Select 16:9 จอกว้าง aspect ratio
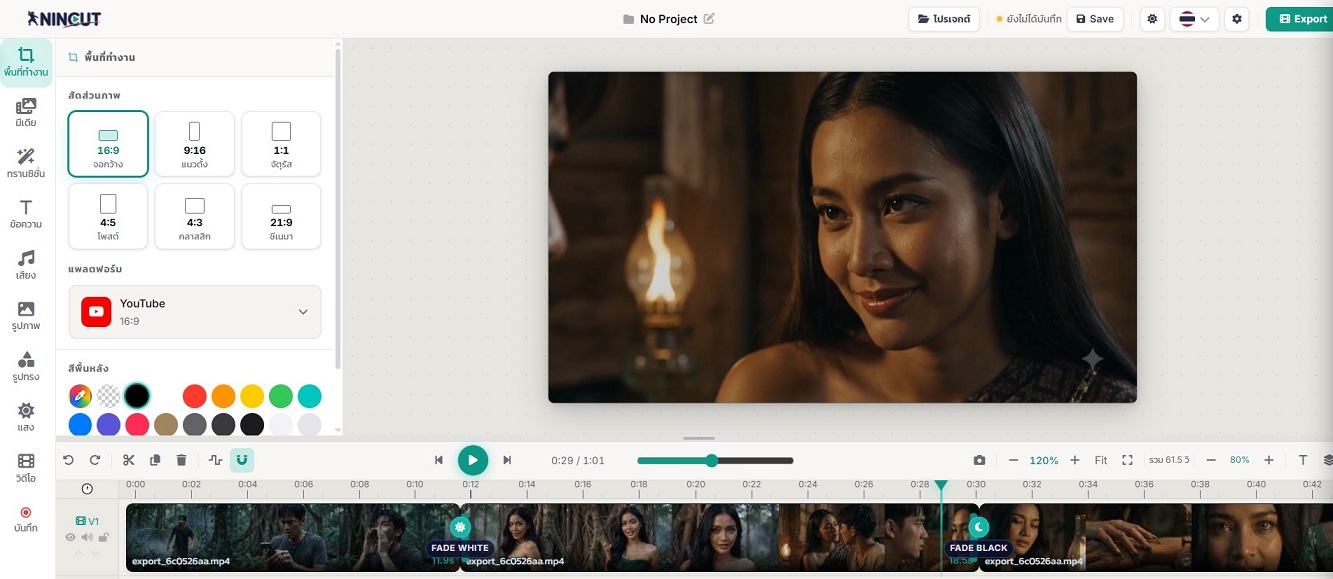Viewport: 1333px width, 579px height. [108, 144]
